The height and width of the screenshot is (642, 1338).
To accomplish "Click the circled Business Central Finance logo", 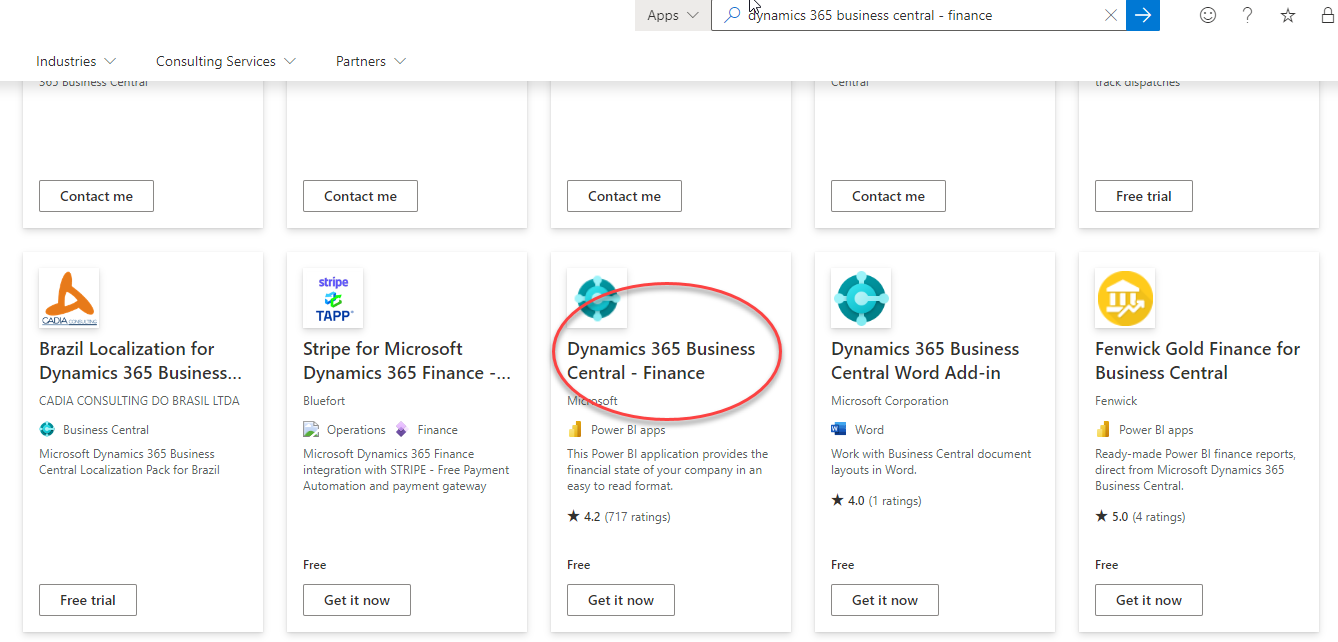I will 597,298.
